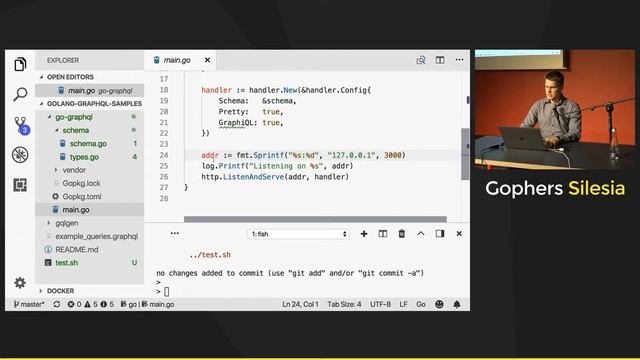640x360 pixels.
Task: Open Gopkg.toml file
Action: tap(90, 196)
